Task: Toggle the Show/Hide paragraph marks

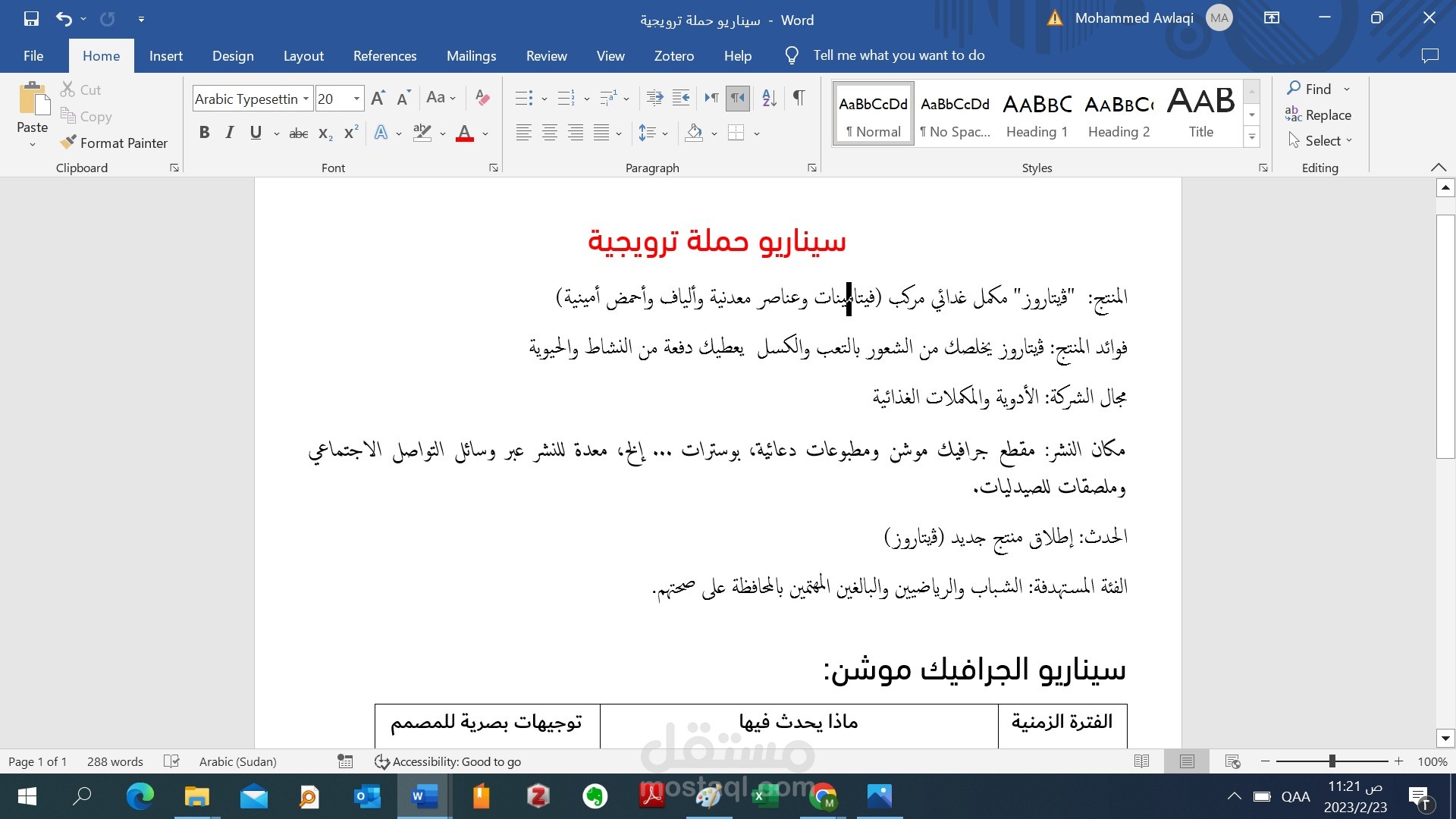Action: 799,97
